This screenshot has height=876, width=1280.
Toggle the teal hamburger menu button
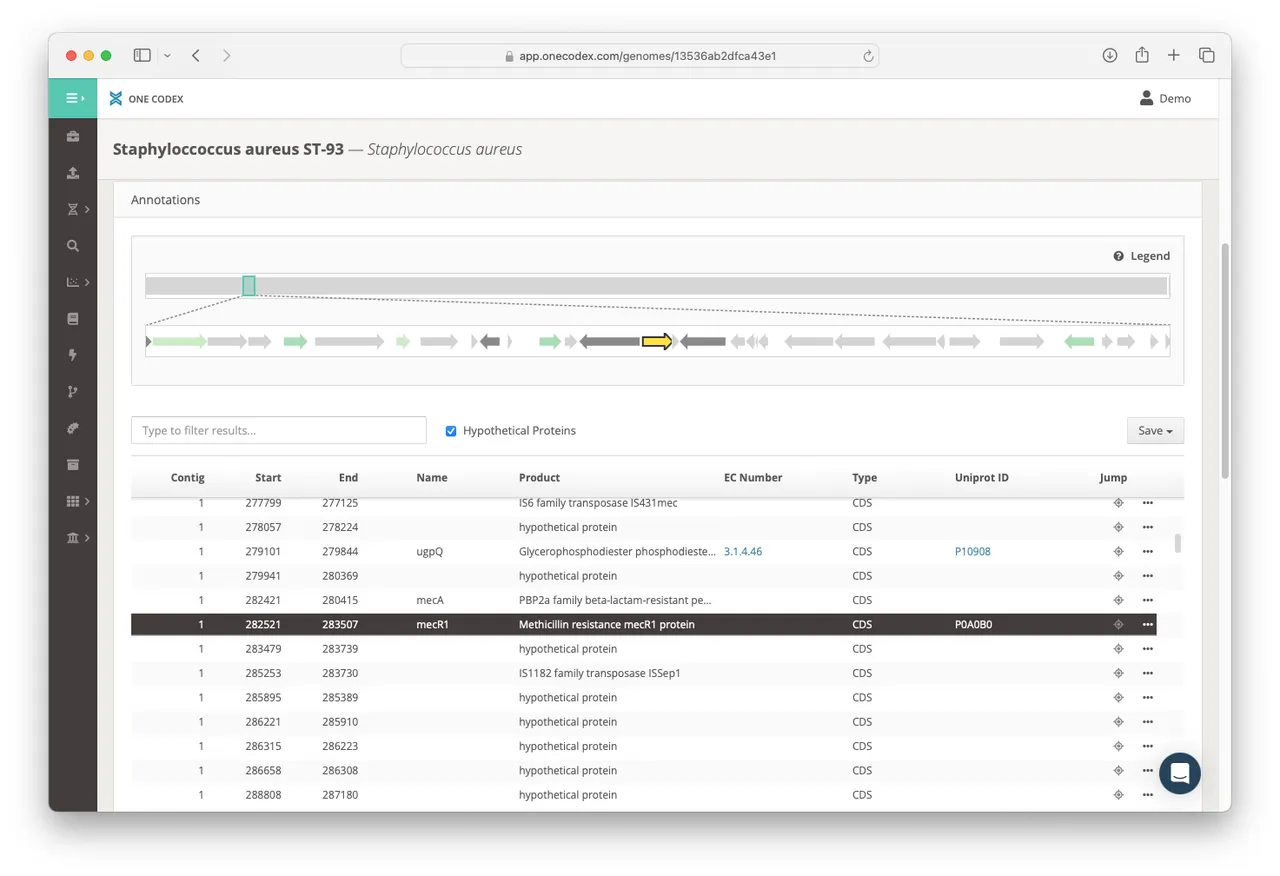click(x=73, y=98)
